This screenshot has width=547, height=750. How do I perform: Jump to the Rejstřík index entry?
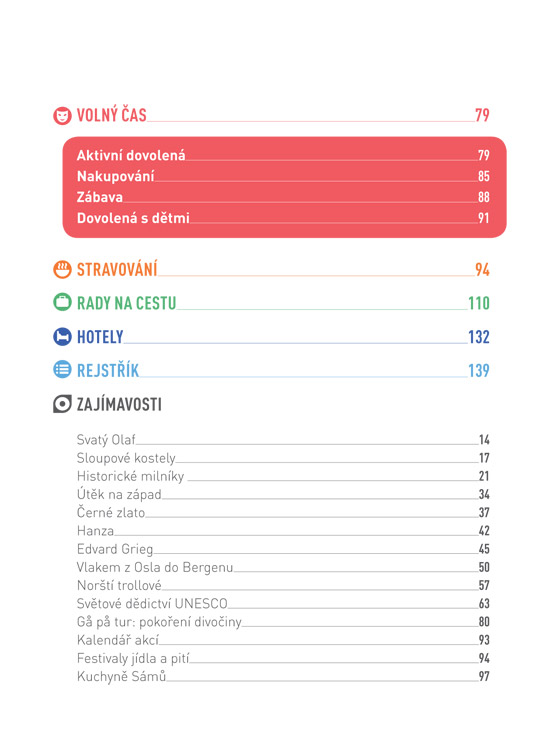coord(108,370)
